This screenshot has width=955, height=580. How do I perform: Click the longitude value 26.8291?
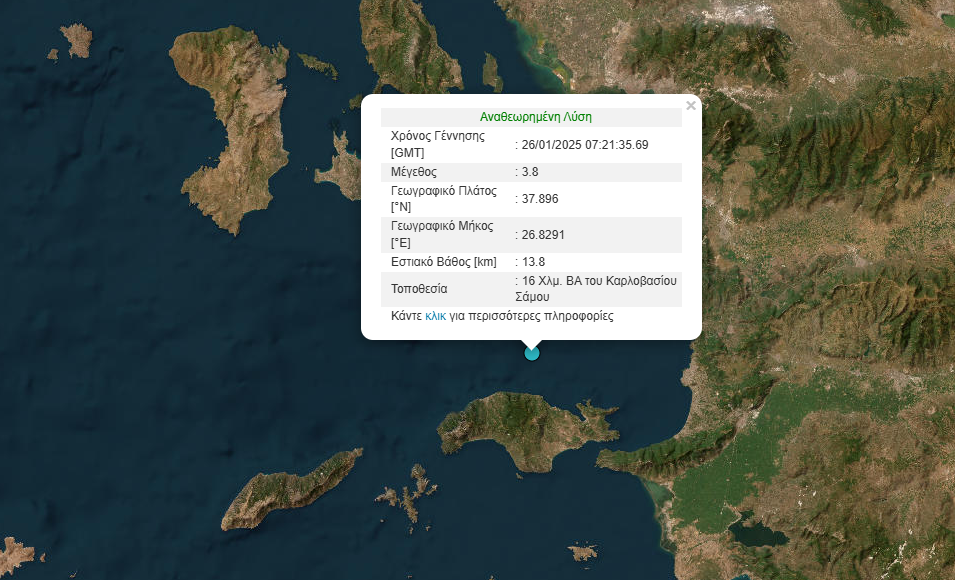click(543, 235)
